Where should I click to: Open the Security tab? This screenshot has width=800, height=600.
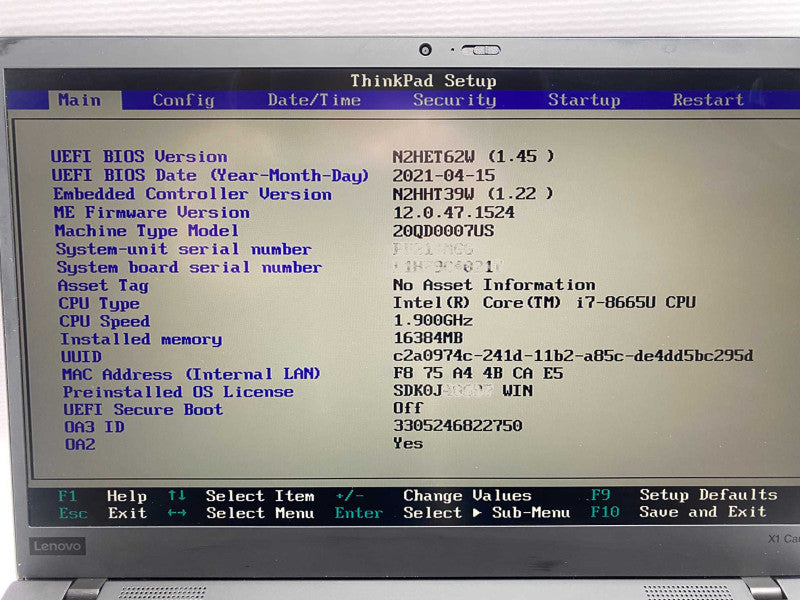click(455, 100)
